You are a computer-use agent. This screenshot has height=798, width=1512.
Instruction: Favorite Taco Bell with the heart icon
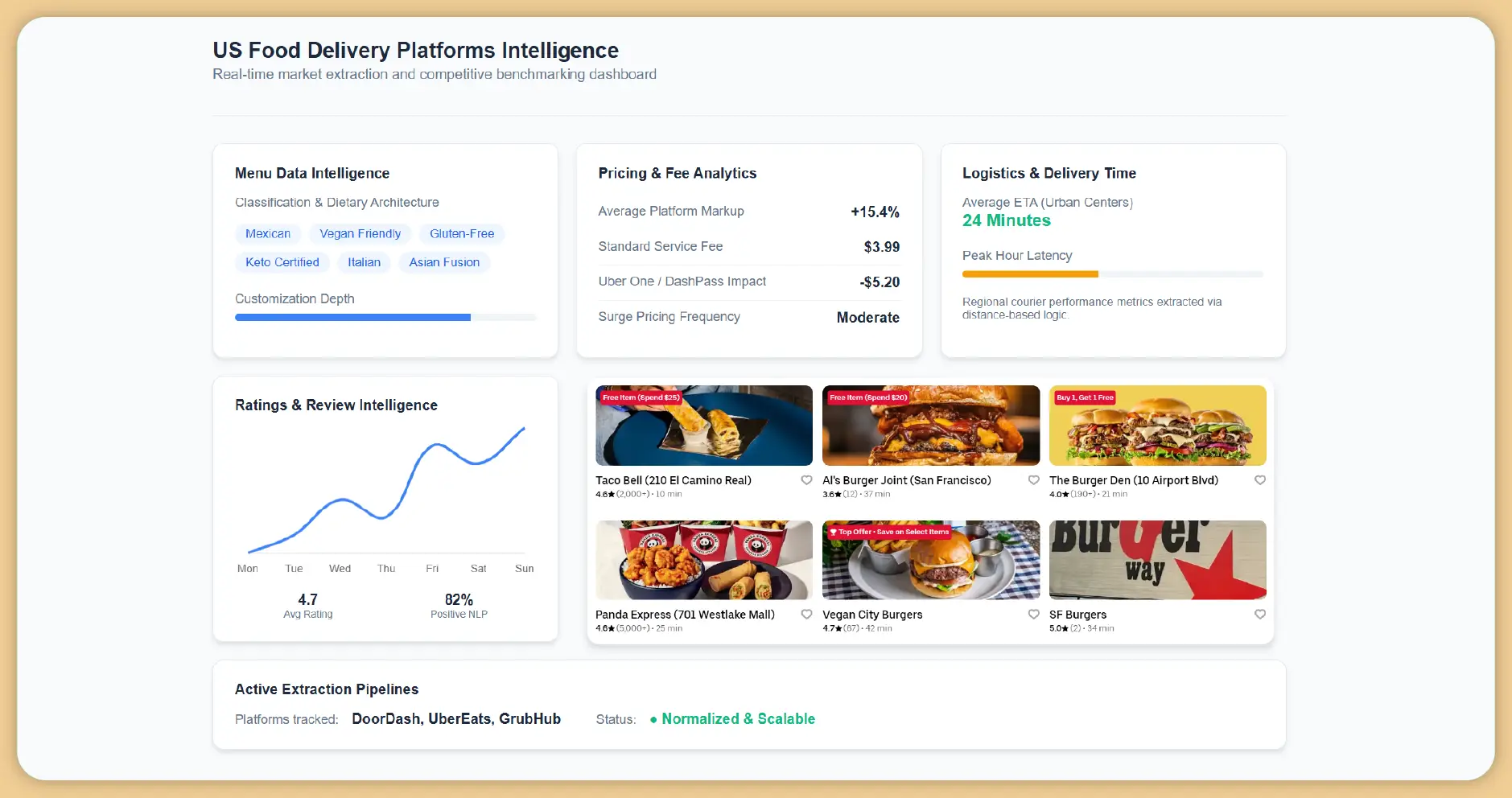(x=806, y=480)
